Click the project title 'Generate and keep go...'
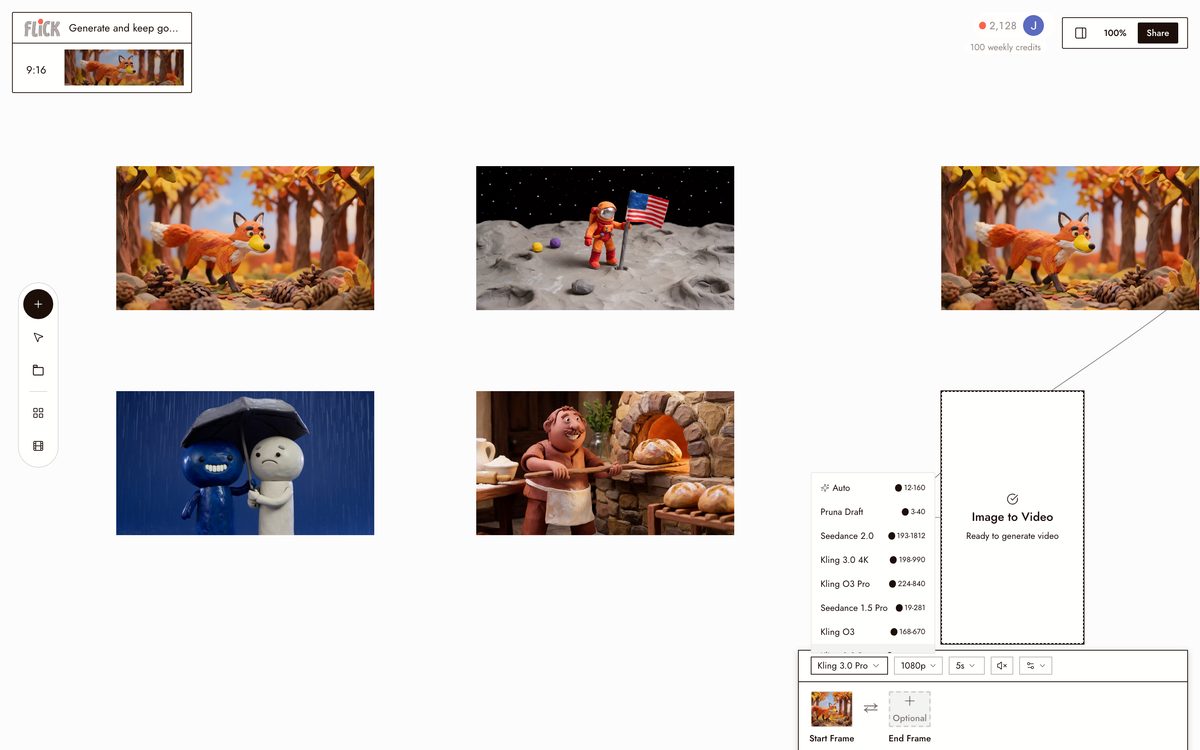 tap(123, 28)
